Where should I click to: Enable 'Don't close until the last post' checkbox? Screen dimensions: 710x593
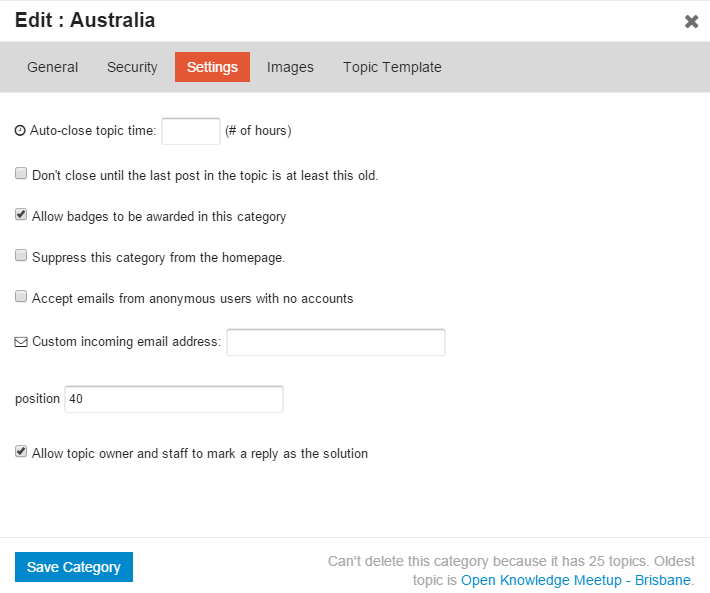21,174
